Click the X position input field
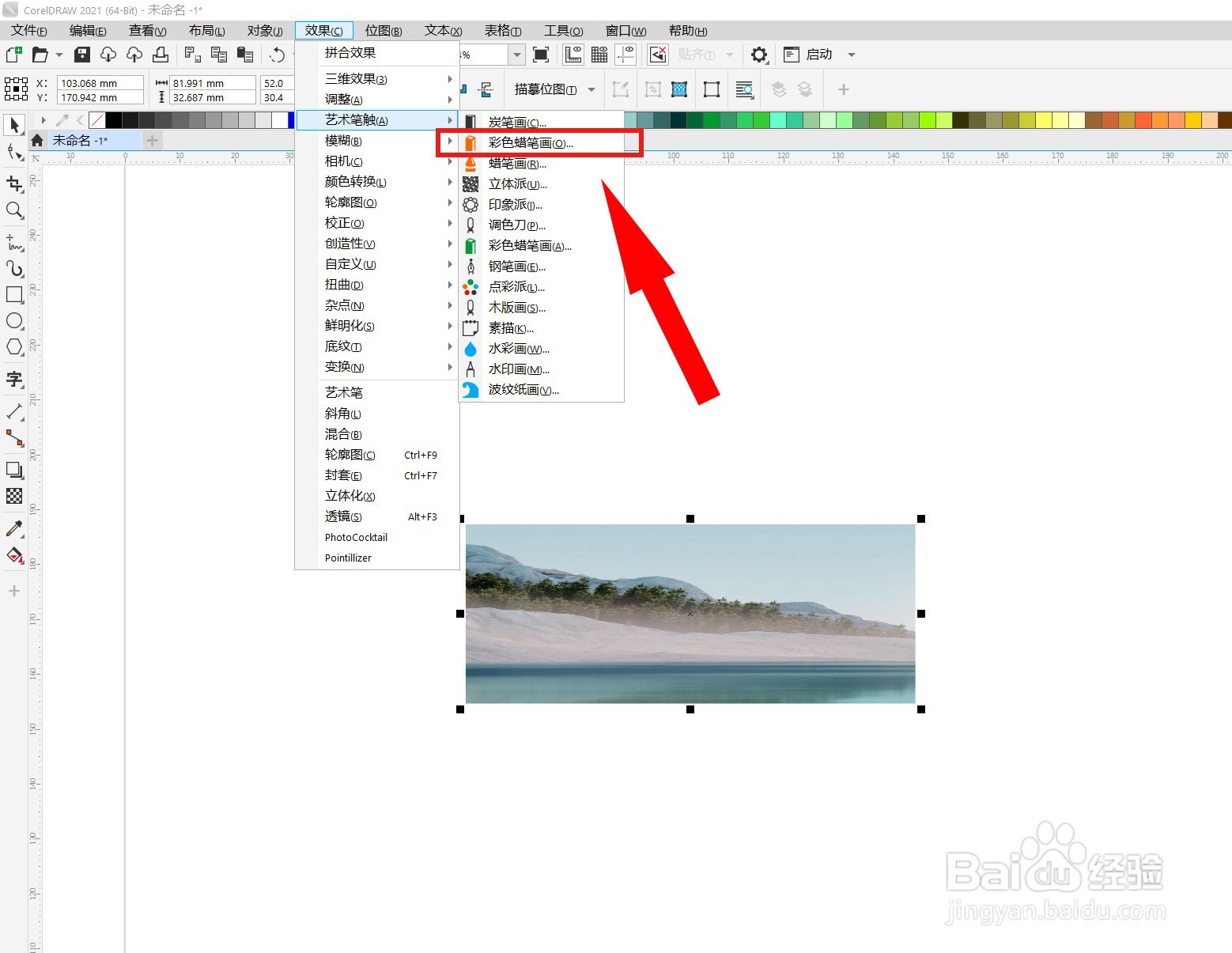Screen dimensions: 1232x953 coord(100,83)
